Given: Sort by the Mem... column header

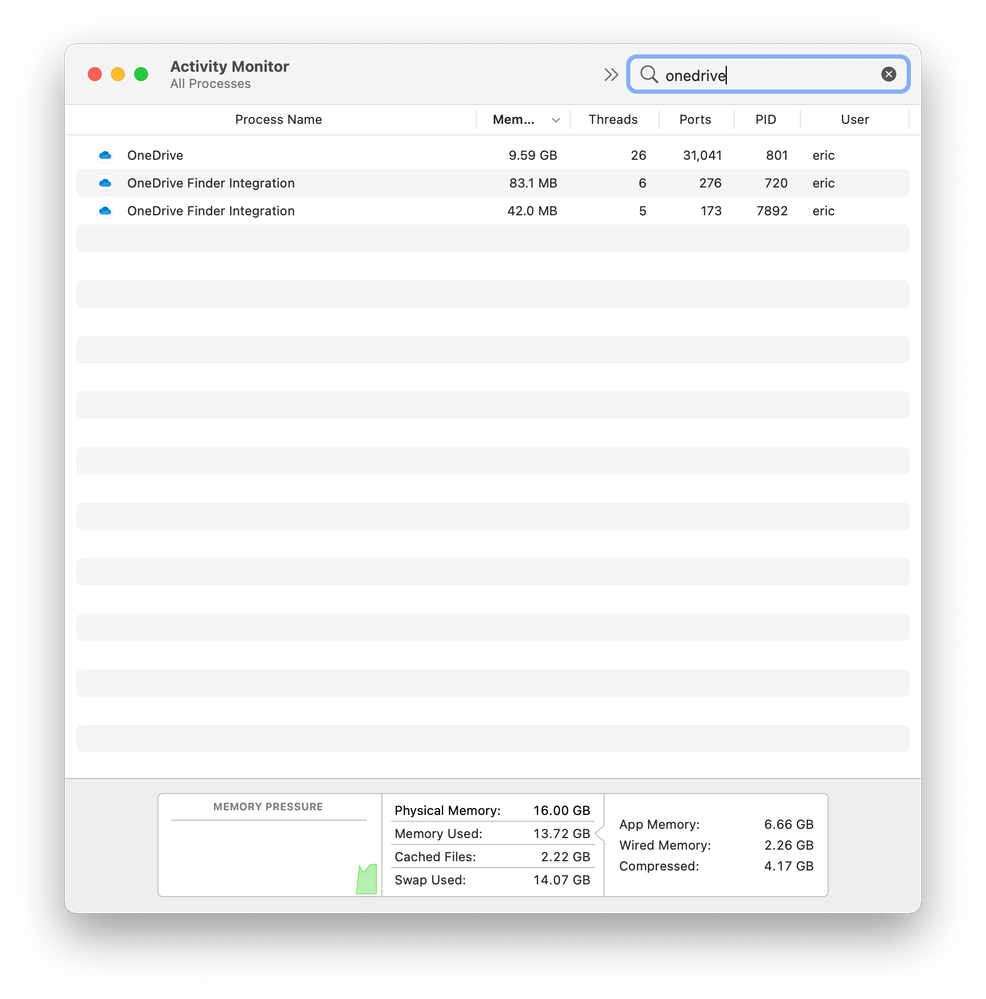Looking at the screenshot, I should point(513,120).
